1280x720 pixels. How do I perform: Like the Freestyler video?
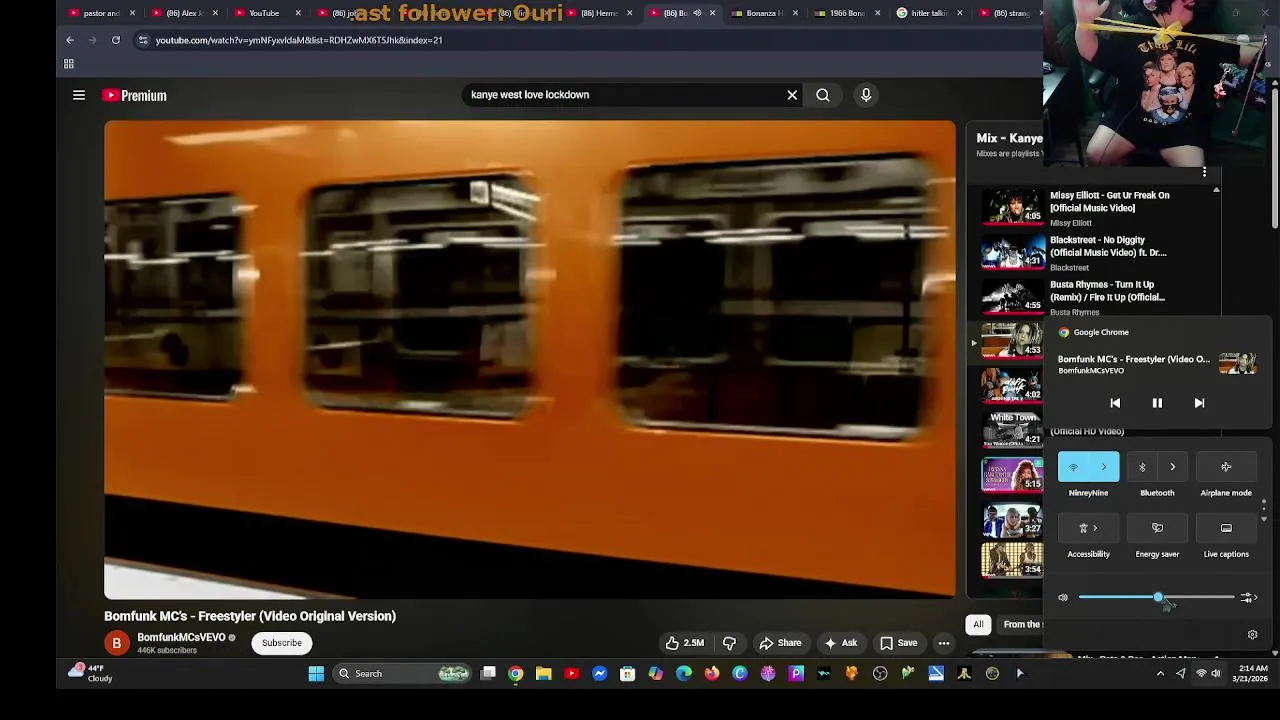(685, 643)
